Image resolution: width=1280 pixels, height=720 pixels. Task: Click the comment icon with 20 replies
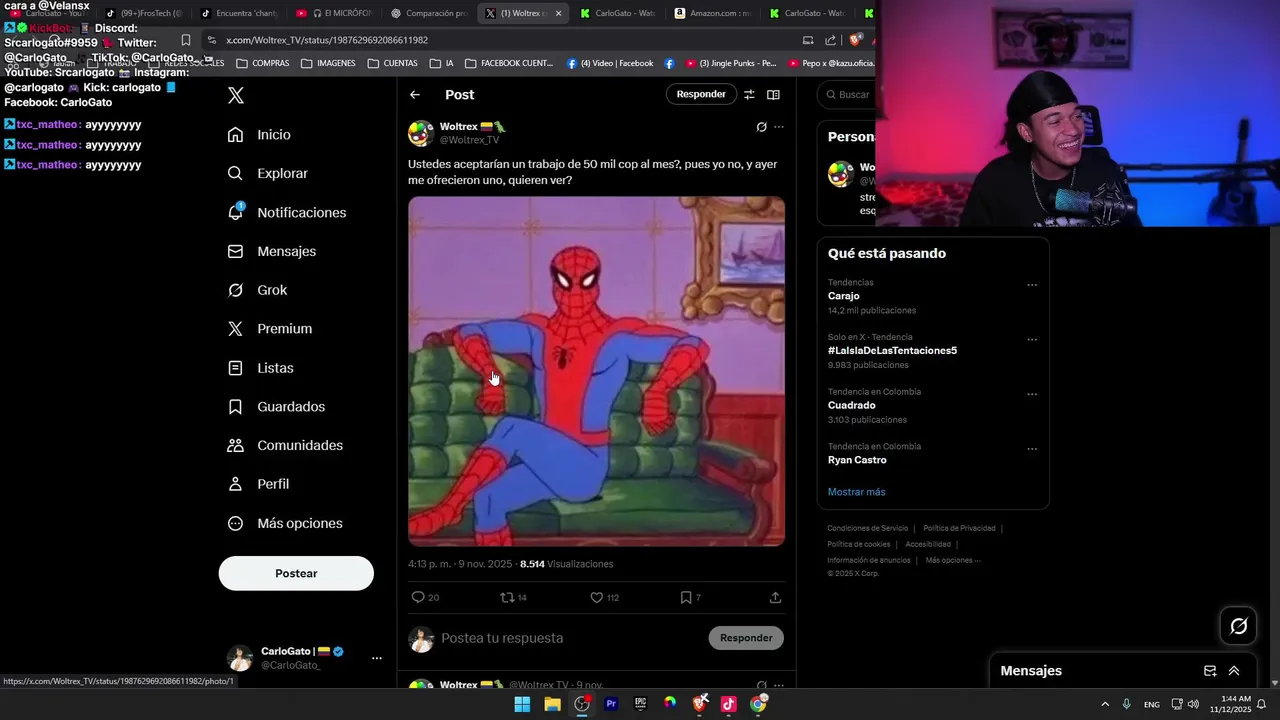point(418,597)
